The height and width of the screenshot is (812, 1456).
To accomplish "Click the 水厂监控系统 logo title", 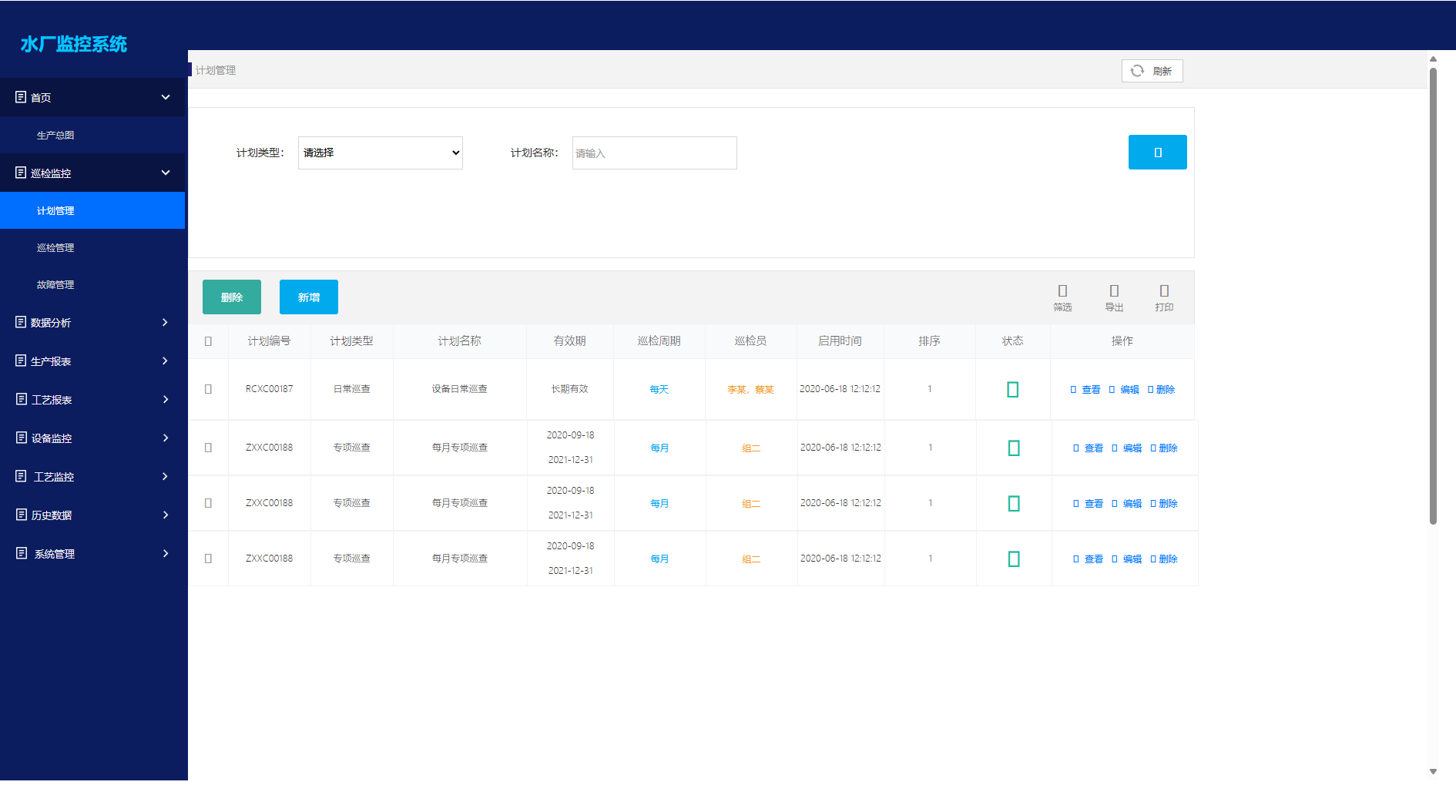I will coord(74,44).
